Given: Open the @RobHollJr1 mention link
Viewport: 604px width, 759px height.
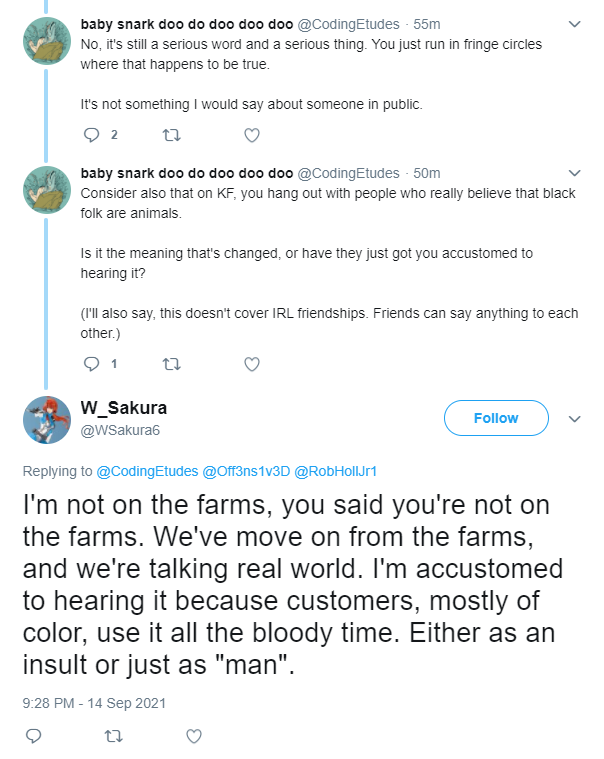Looking at the screenshot, I should click(x=335, y=471).
